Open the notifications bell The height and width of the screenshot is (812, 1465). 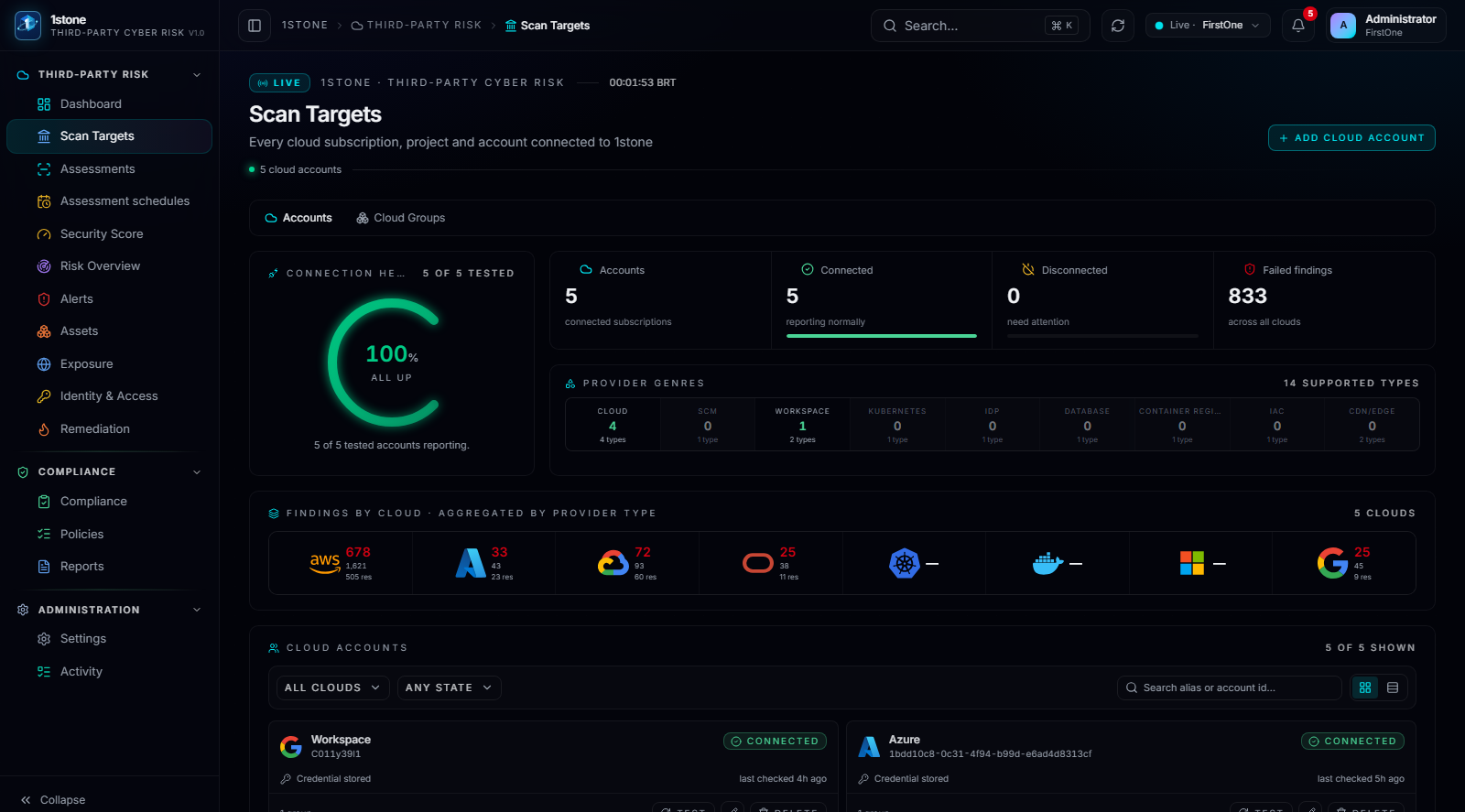(x=1298, y=26)
